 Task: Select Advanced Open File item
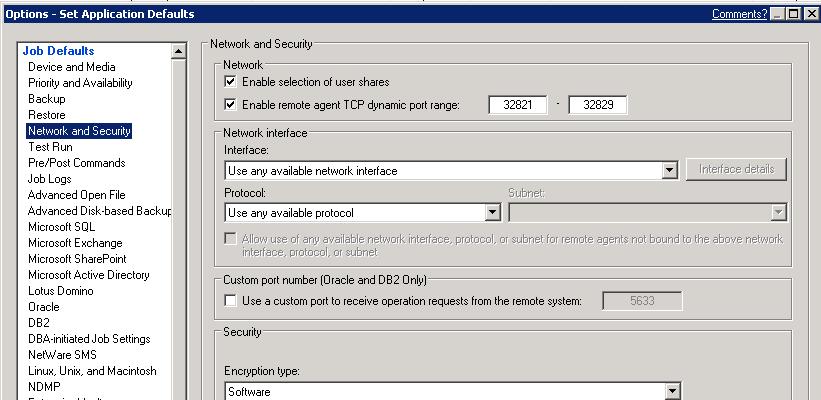[x=76, y=195]
